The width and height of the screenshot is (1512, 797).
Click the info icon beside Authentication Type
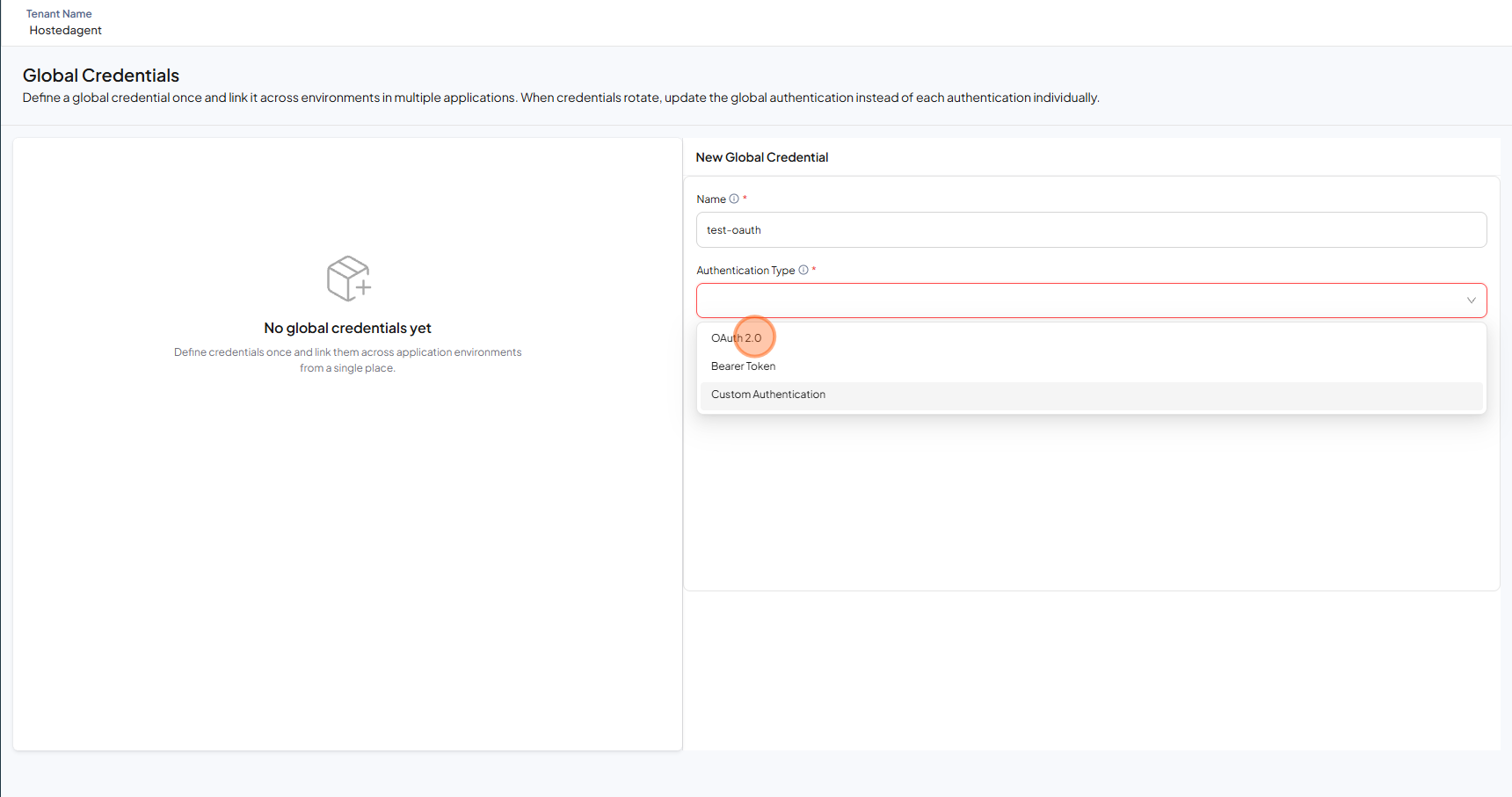(803, 270)
